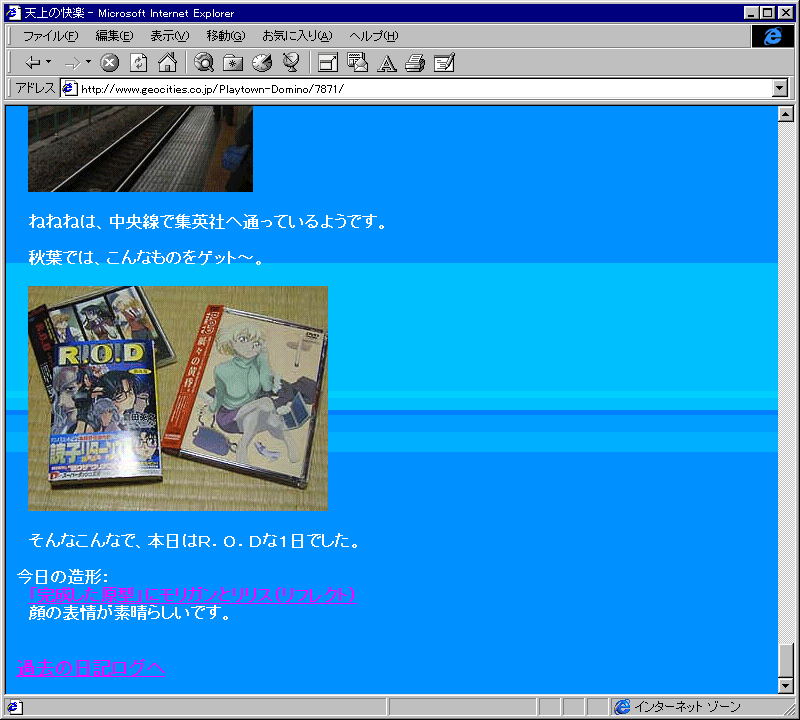Open the 編集(E) menu
Viewport: 800px width, 720px height.
(x=114, y=36)
